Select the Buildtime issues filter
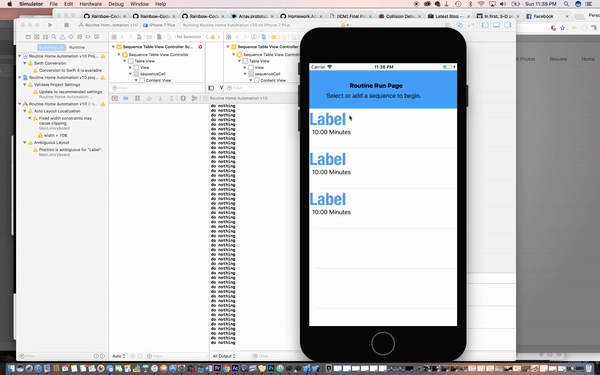The width and height of the screenshot is (600, 375). coord(51,47)
